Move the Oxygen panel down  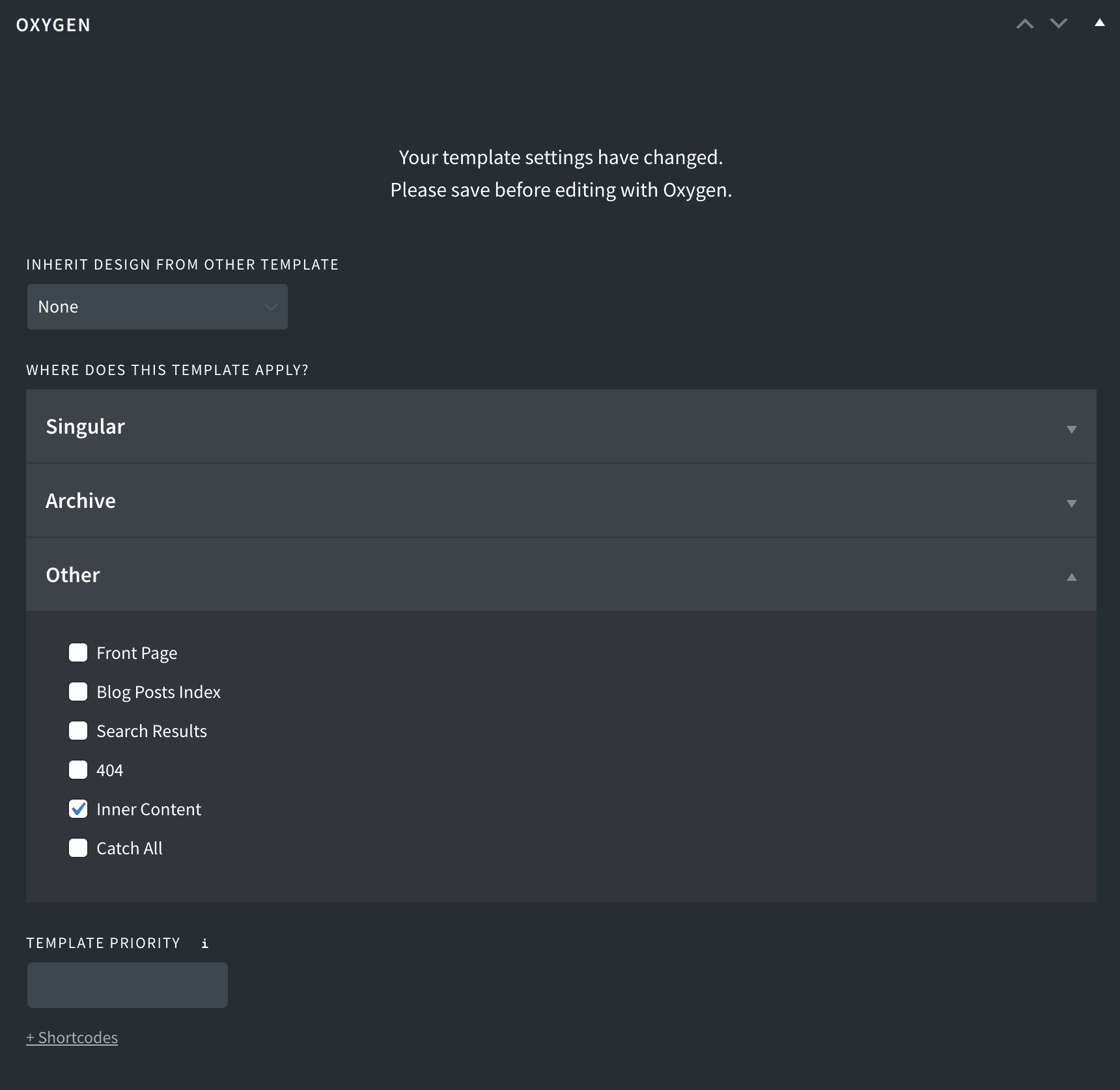pyautogui.click(x=1059, y=24)
